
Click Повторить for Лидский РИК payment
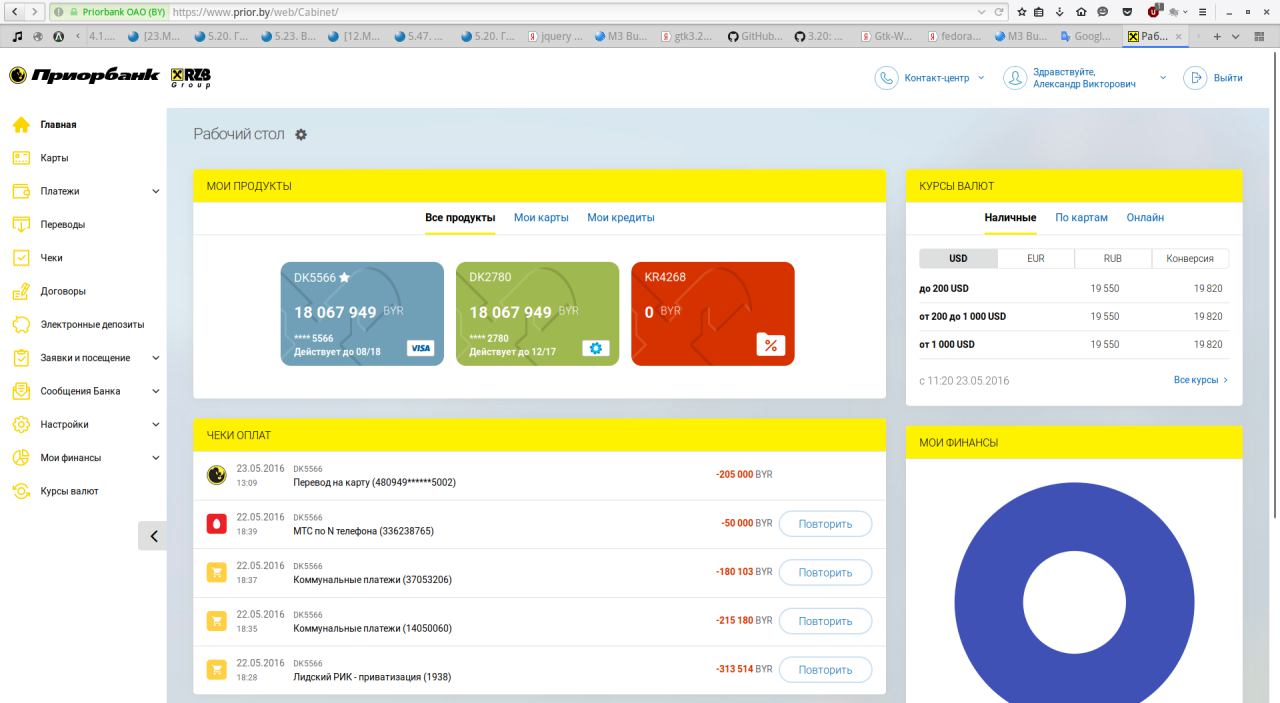pos(825,670)
